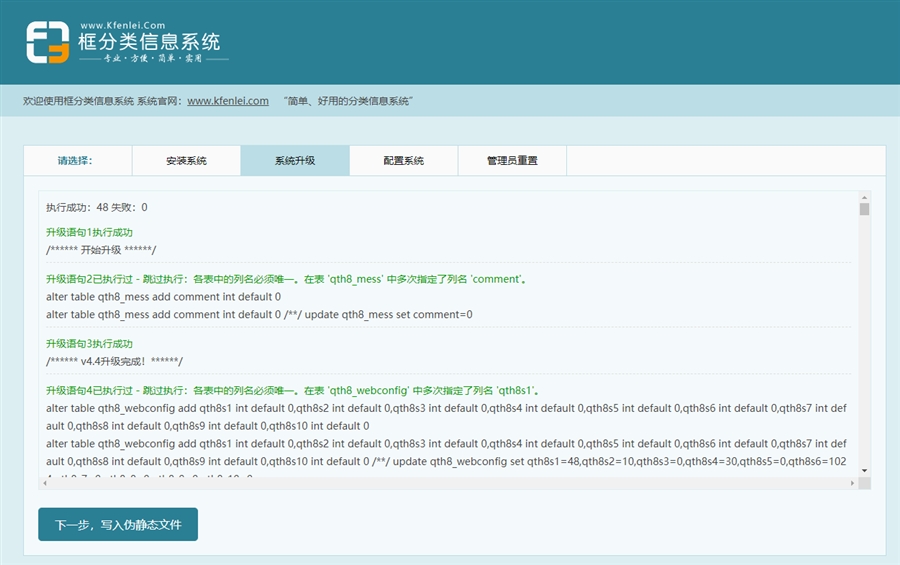Select the 系统升级 tab
900x565 pixels.
295,160
